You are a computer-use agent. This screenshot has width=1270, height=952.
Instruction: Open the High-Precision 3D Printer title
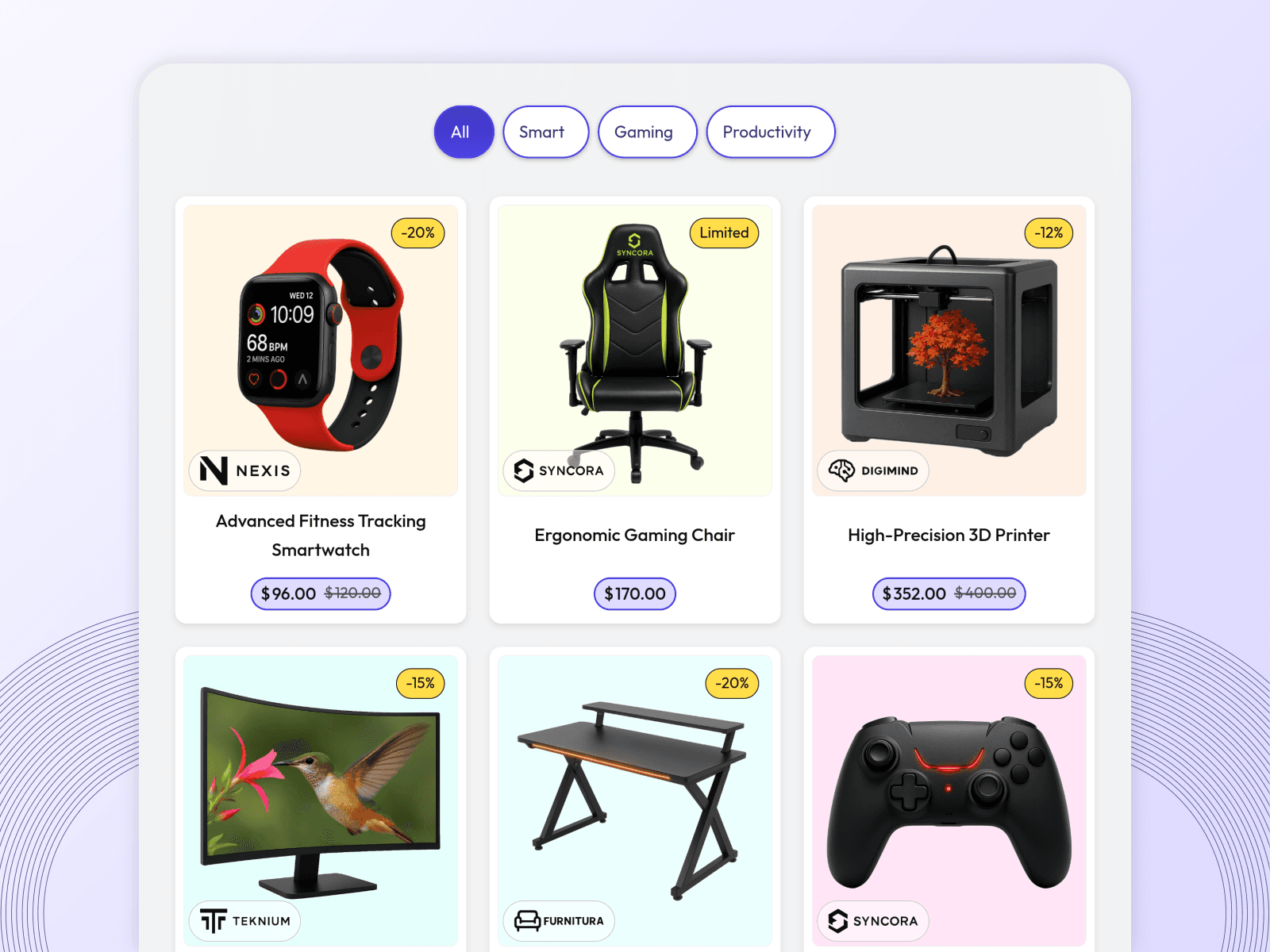[949, 535]
